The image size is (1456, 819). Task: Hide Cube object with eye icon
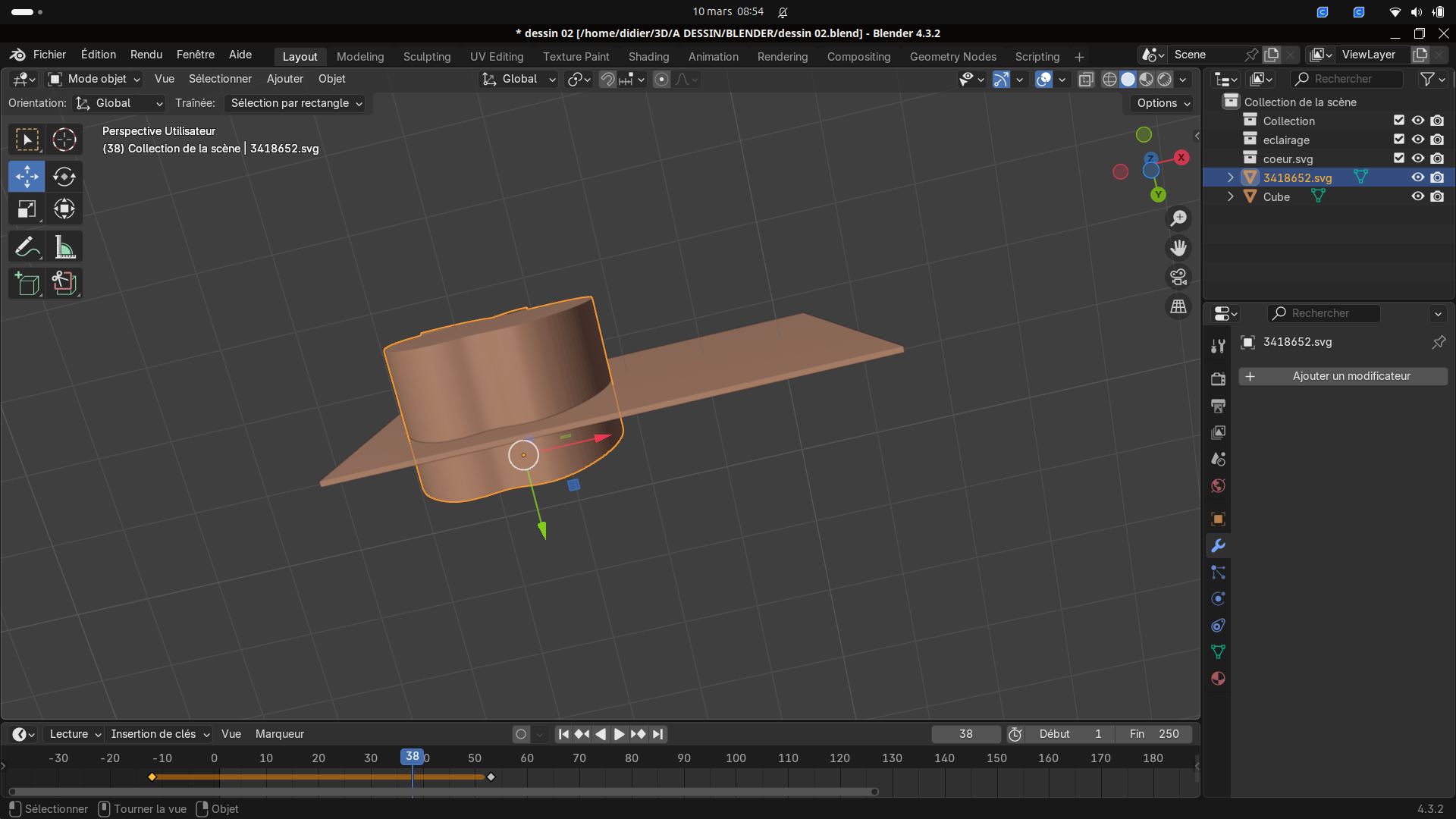click(x=1417, y=196)
